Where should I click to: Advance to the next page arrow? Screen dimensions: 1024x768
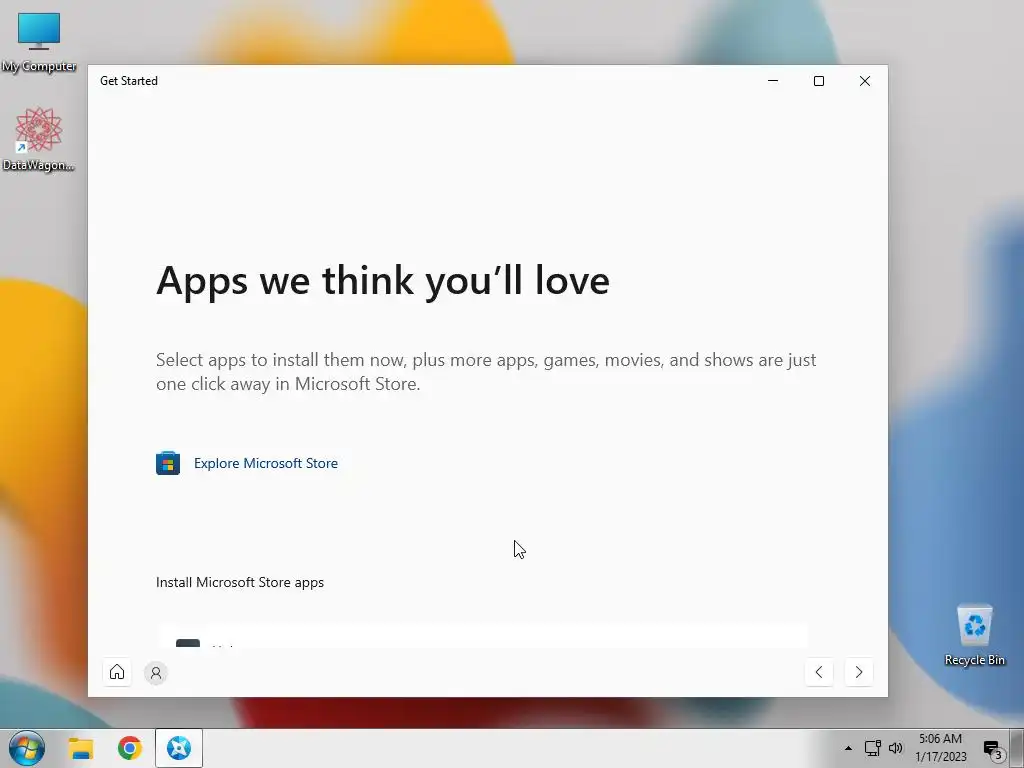pyautogui.click(x=859, y=672)
